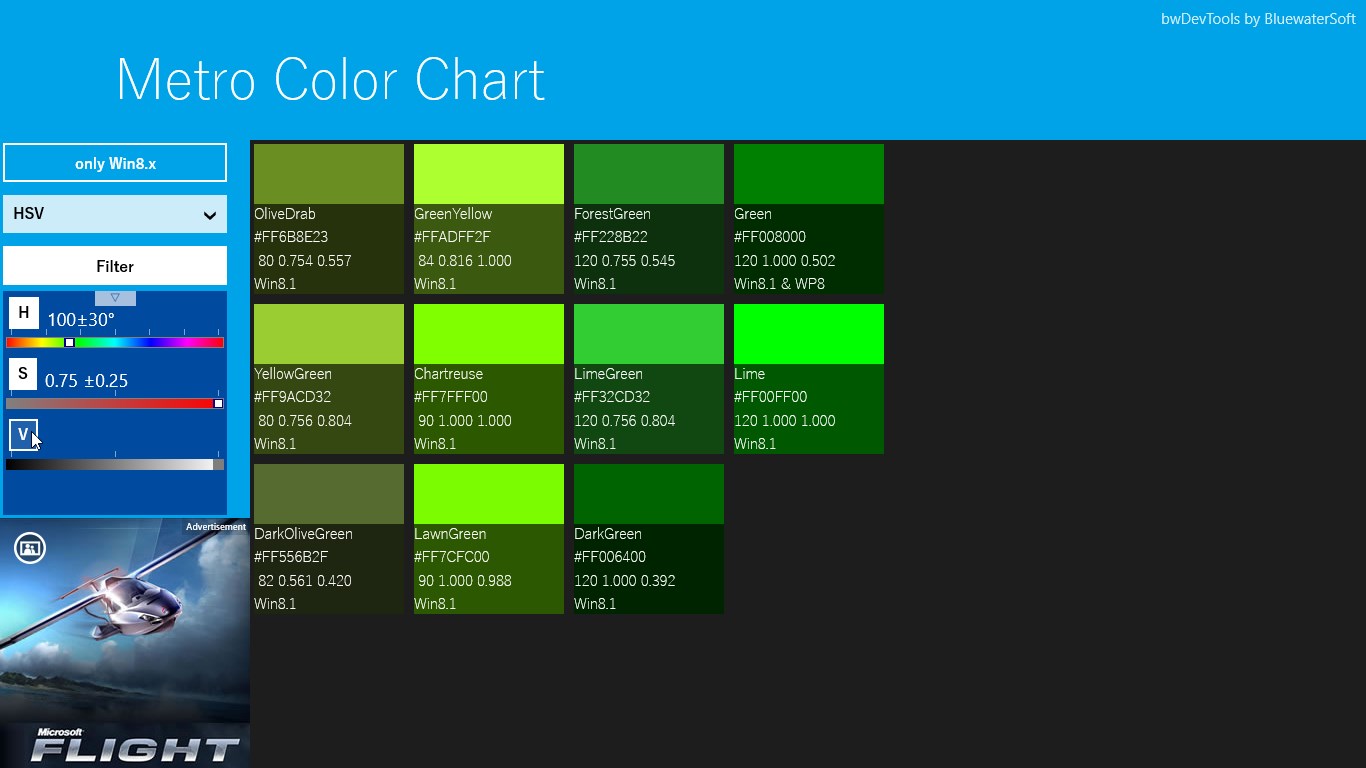Toggle the V value filter icon
The width and height of the screenshot is (1366, 768).
[x=23, y=434]
